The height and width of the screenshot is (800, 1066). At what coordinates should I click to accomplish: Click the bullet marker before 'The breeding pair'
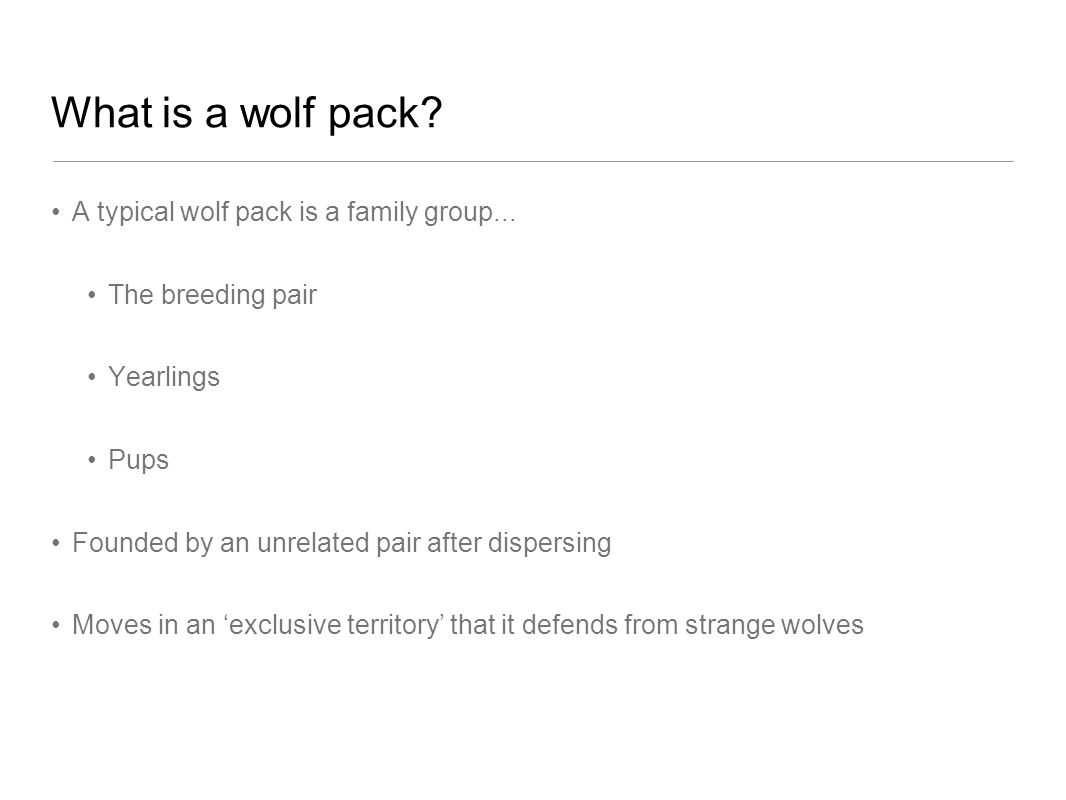(92, 296)
